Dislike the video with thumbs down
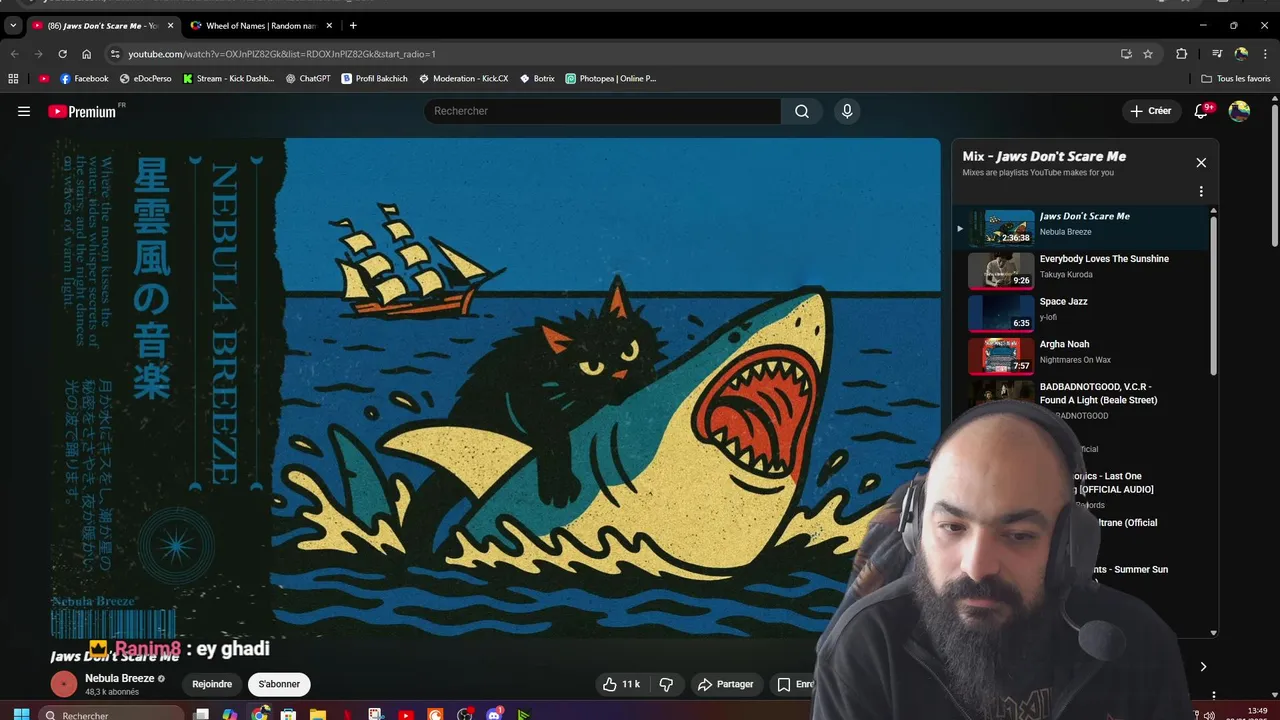1280x720 pixels. (666, 684)
